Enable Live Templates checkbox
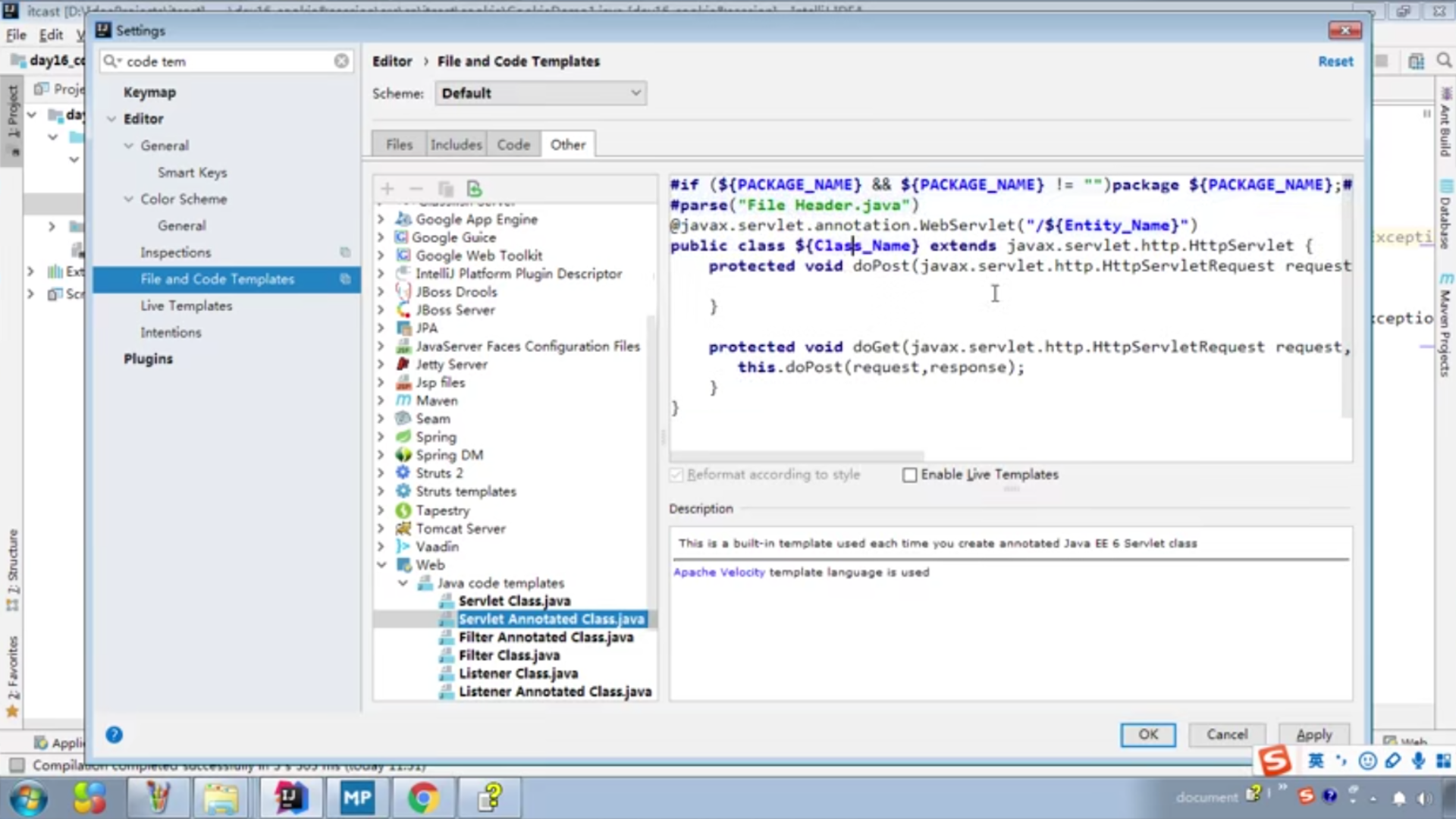 [910, 475]
